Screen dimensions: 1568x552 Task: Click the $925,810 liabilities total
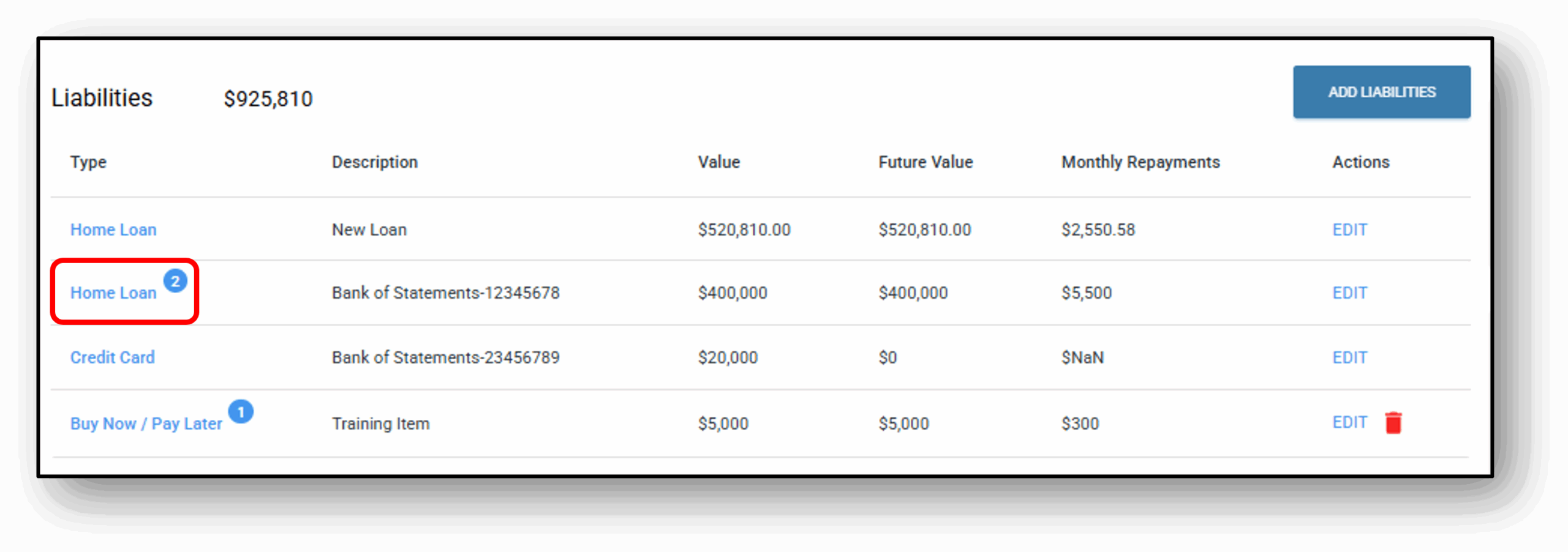(x=268, y=99)
